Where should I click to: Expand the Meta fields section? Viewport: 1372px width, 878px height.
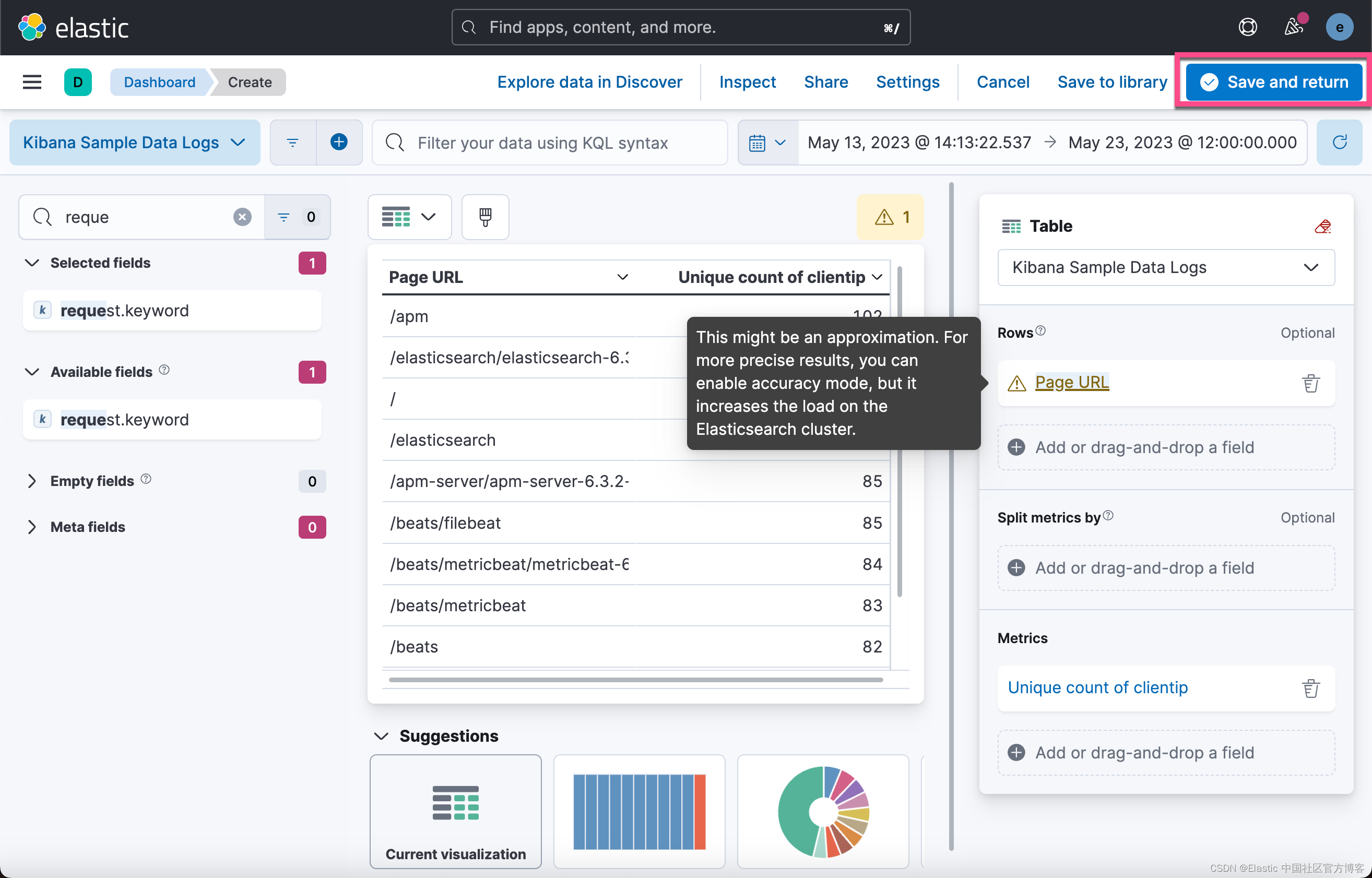click(32, 527)
